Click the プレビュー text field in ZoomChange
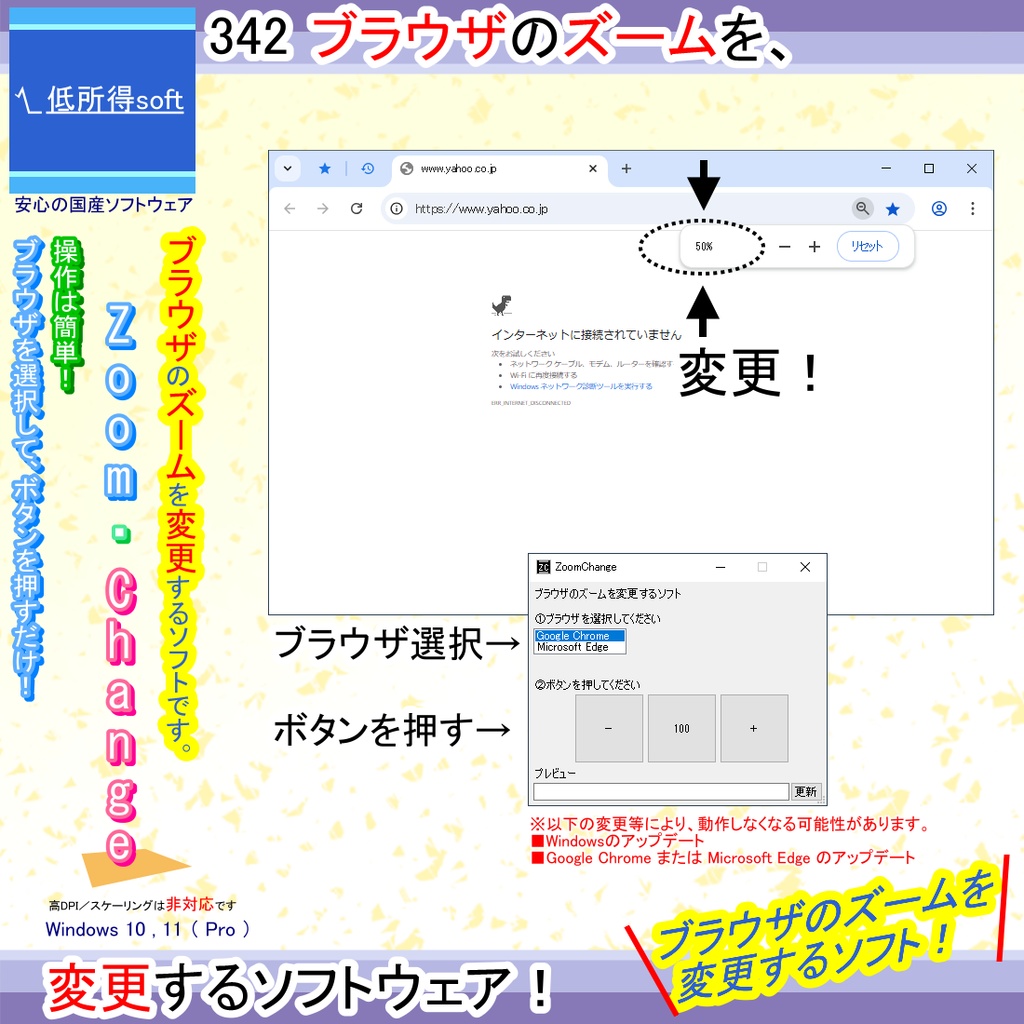This screenshot has height=1024, width=1024. pyautogui.click(x=661, y=792)
